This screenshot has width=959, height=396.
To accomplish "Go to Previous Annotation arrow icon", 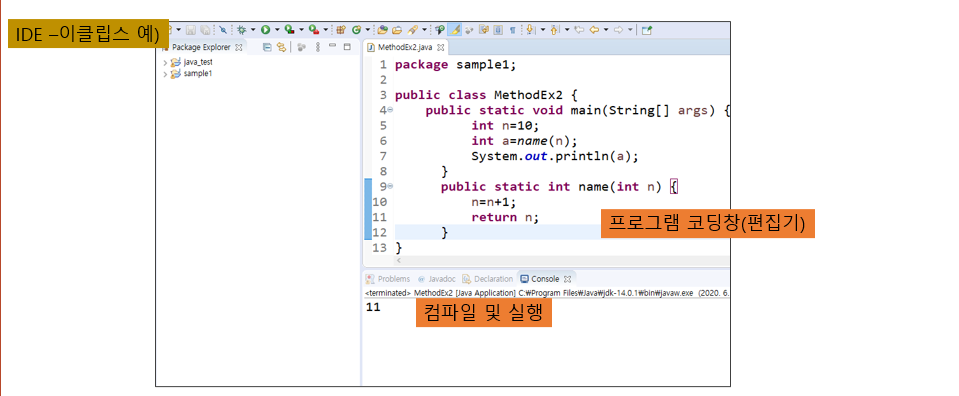I will 554,29.
